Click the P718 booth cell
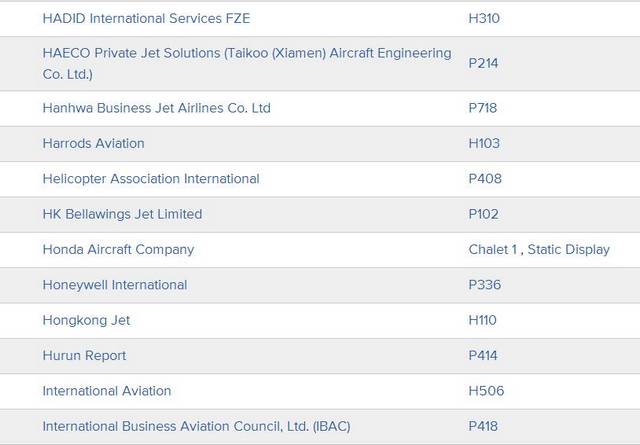The image size is (640, 445). 482,108
